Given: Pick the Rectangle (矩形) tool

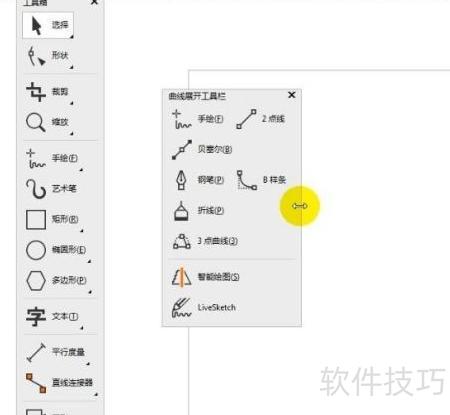Looking at the screenshot, I should coord(53,219).
